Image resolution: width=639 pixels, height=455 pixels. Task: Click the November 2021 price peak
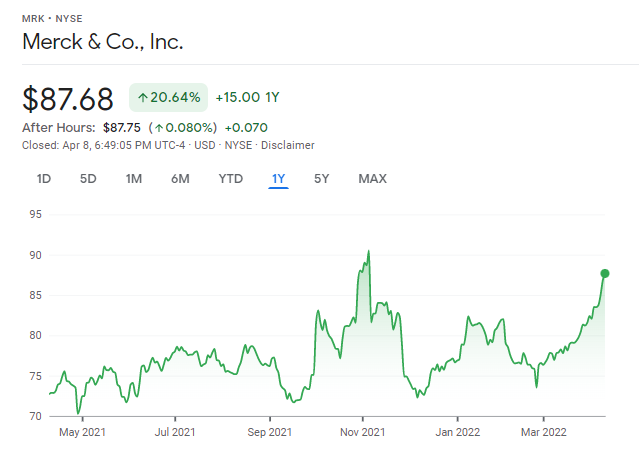[x=368, y=252]
